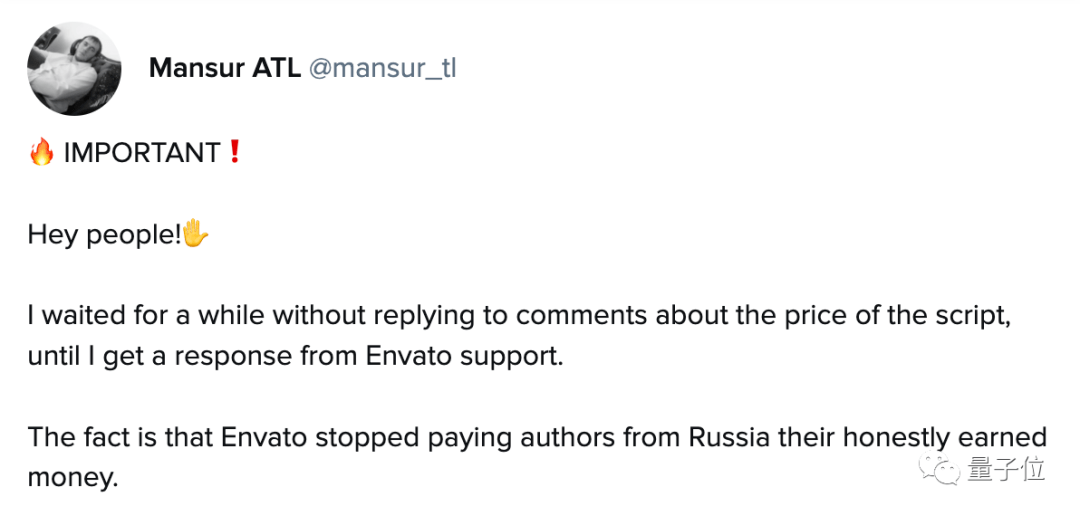
Task: Click the @mansur_tl username handle
Action: (383, 68)
